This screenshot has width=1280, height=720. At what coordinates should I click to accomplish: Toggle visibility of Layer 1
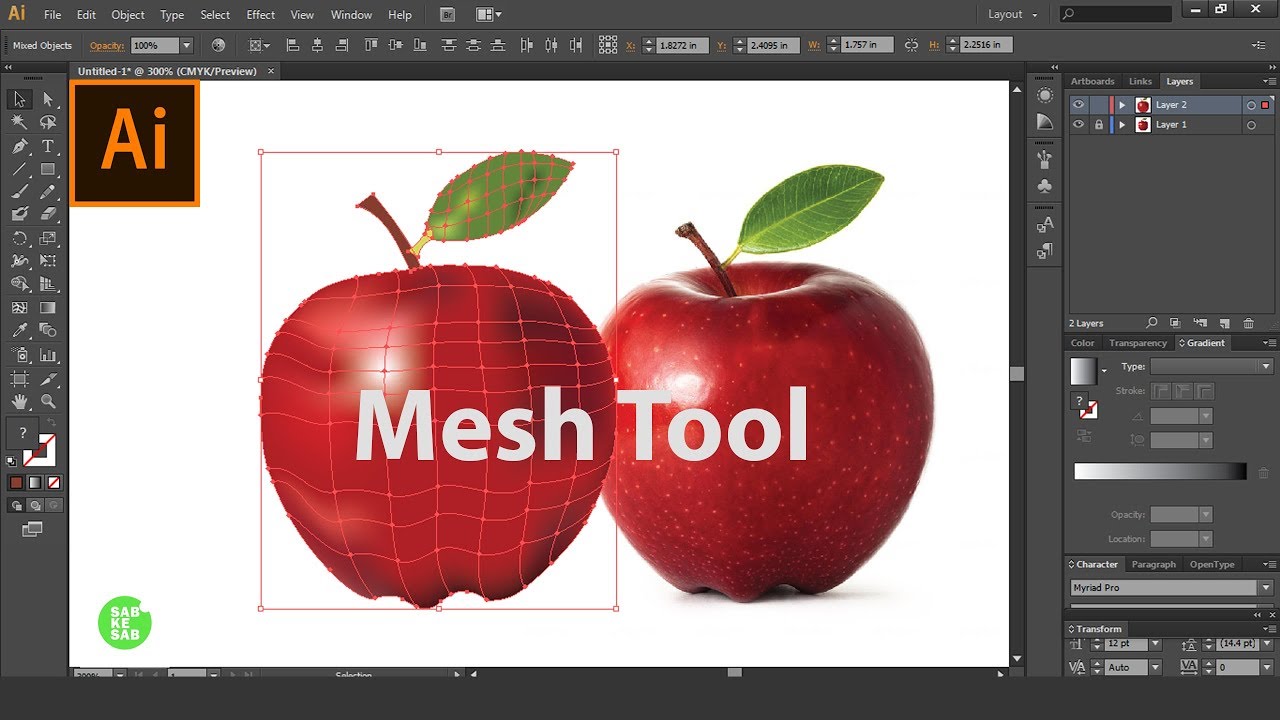pos(1078,125)
